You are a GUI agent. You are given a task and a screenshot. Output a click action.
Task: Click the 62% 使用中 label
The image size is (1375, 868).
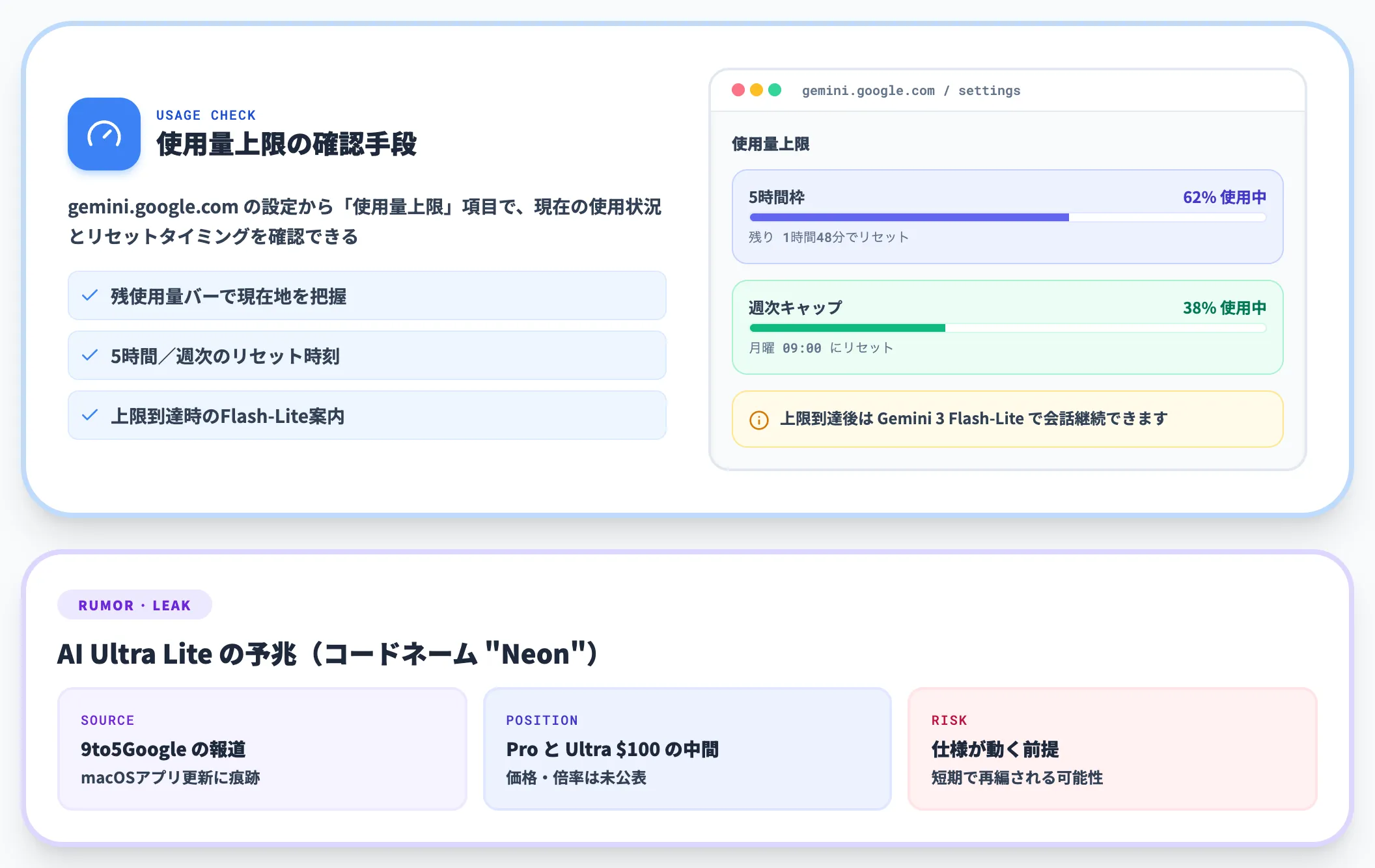pyautogui.click(x=1224, y=197)
